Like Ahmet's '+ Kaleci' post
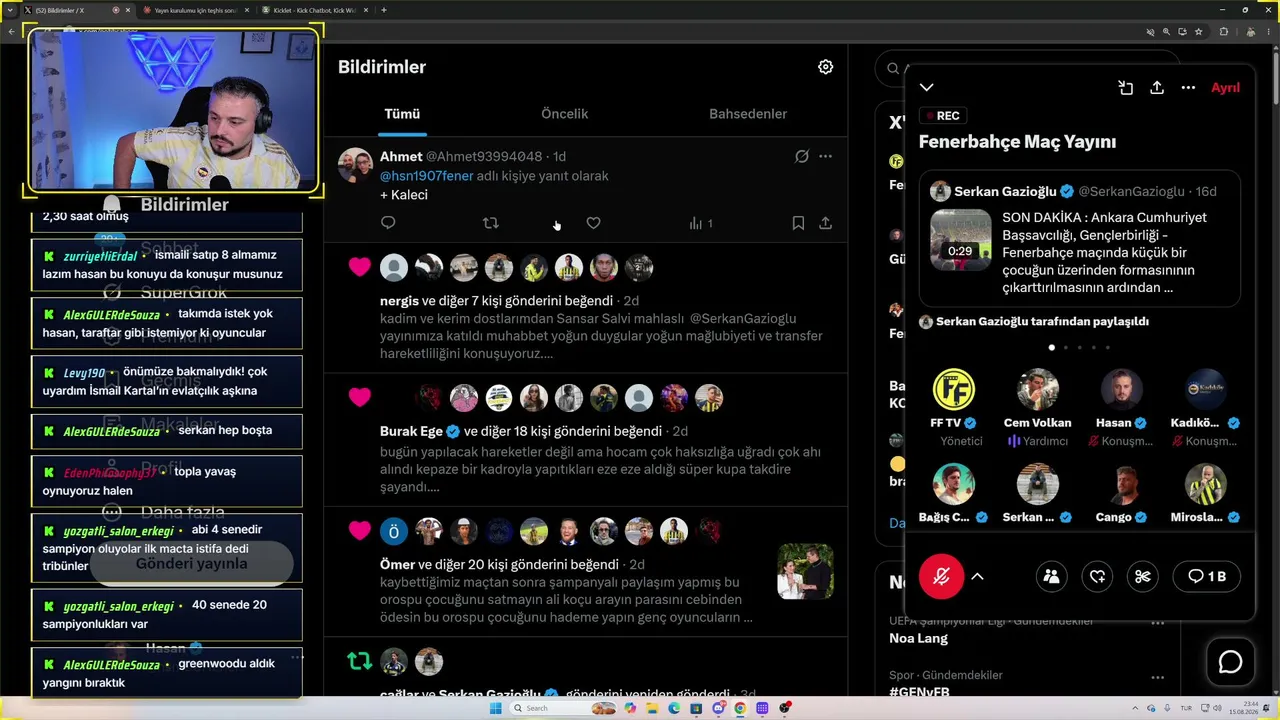Image resolution: width=1280 pixels, height=720 pixels. click(593, 223)
